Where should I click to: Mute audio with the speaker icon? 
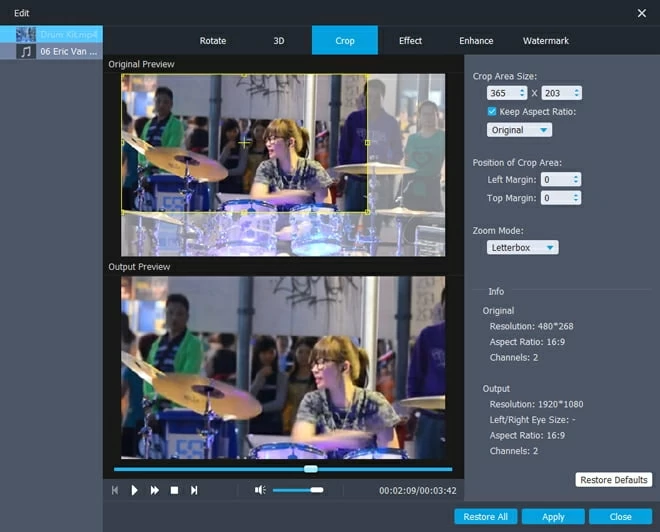click(x=260, y=490)
